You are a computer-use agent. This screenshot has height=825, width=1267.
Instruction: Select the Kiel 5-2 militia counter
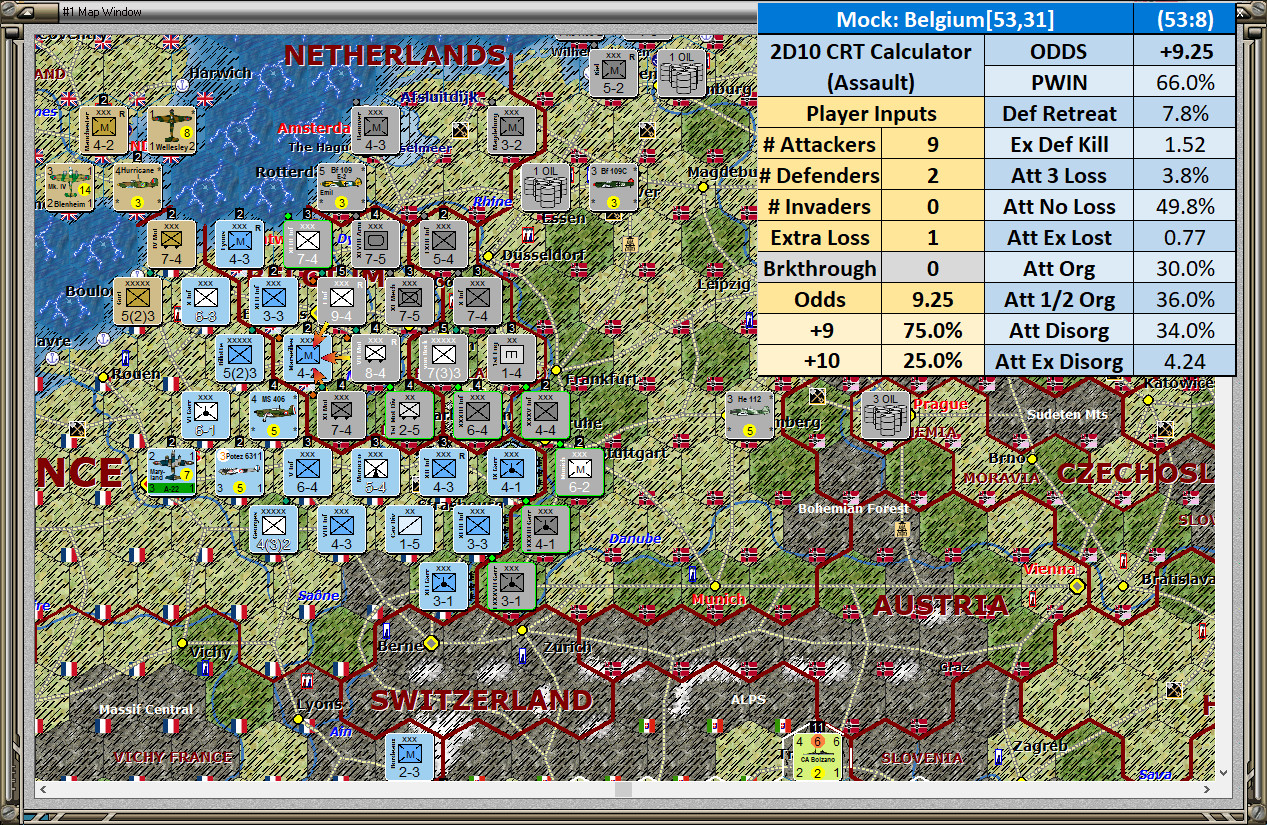pyautogui.click(x=614, y=73)
